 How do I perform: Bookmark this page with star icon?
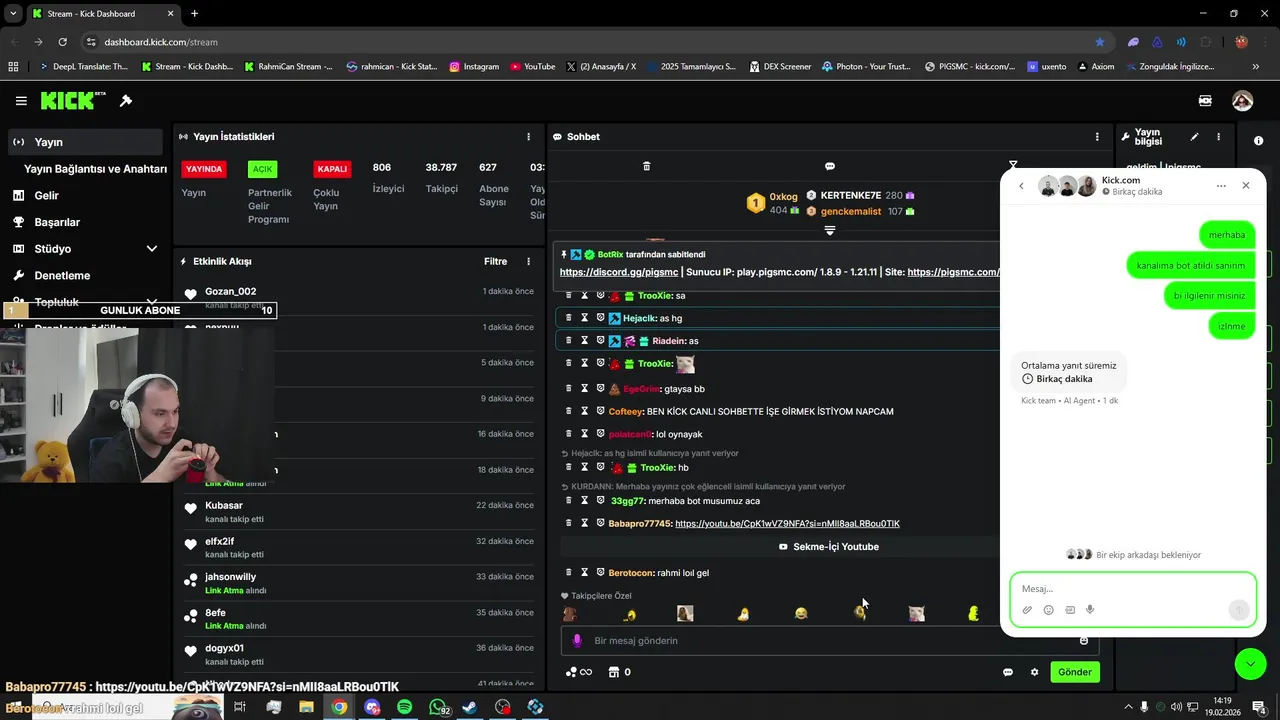point(1100,42)
